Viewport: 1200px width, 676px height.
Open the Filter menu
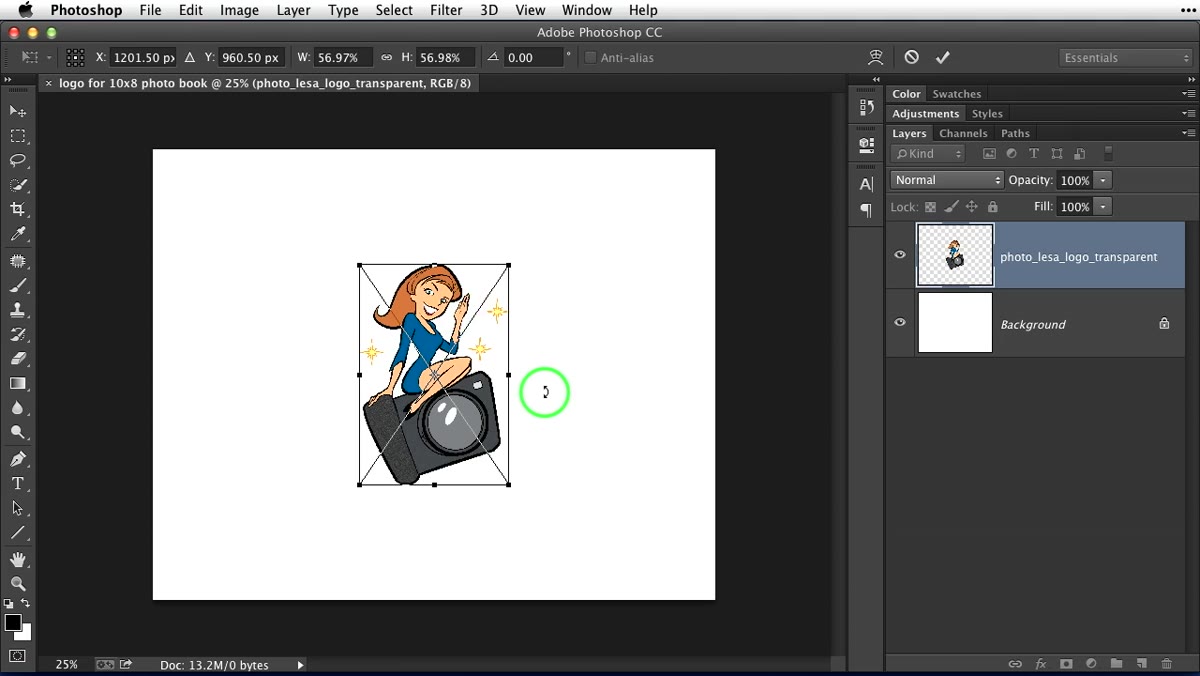click(x=446, y=10)
